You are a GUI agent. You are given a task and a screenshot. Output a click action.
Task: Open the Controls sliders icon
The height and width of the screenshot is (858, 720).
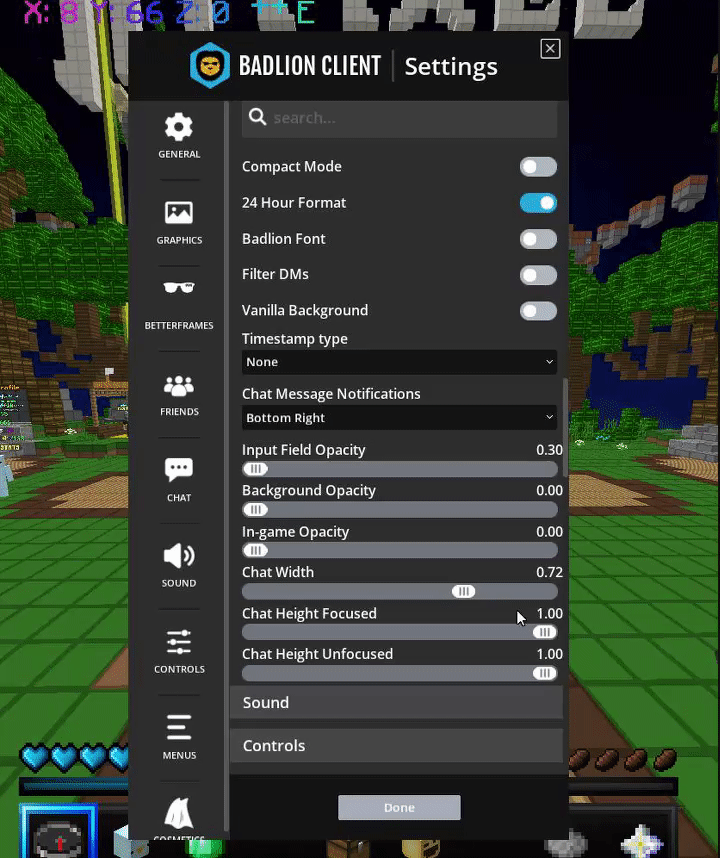[179, 642]
